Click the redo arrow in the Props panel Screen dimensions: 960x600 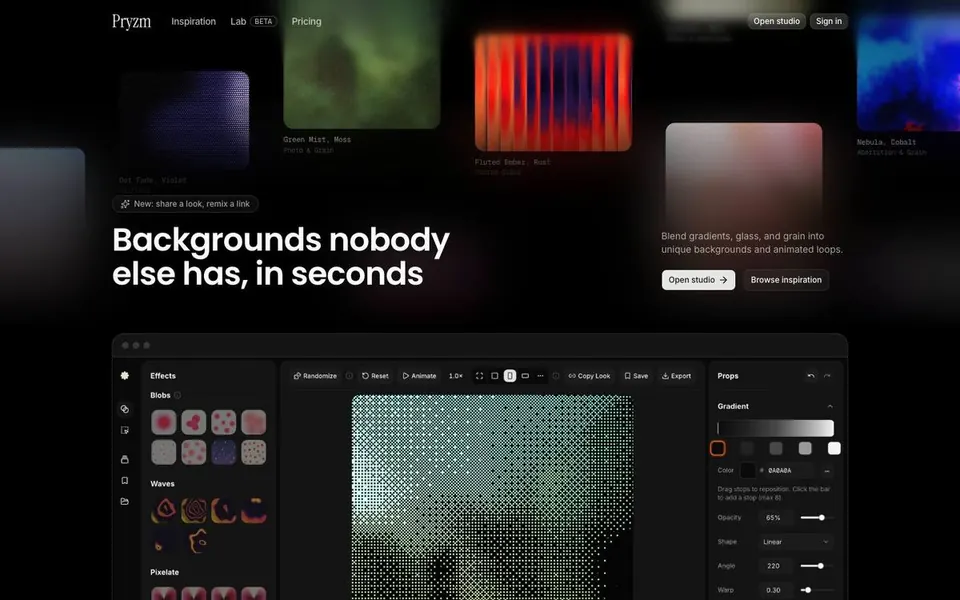[827, 376]
